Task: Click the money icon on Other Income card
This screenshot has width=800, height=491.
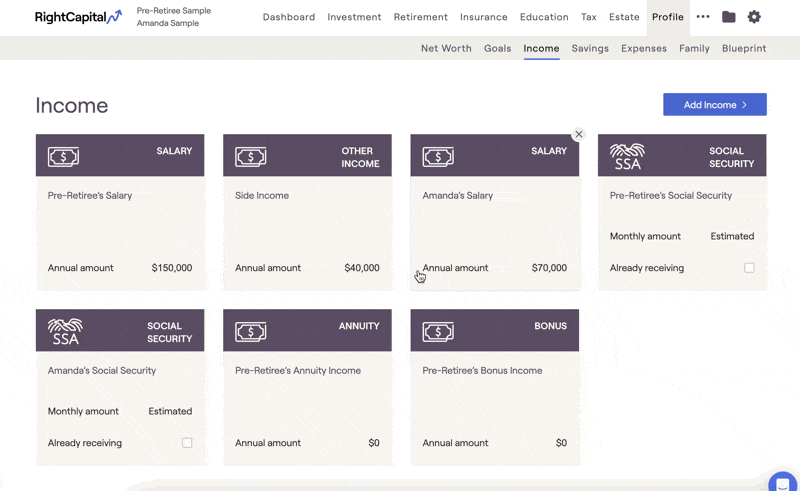Action: click(251, 157)
